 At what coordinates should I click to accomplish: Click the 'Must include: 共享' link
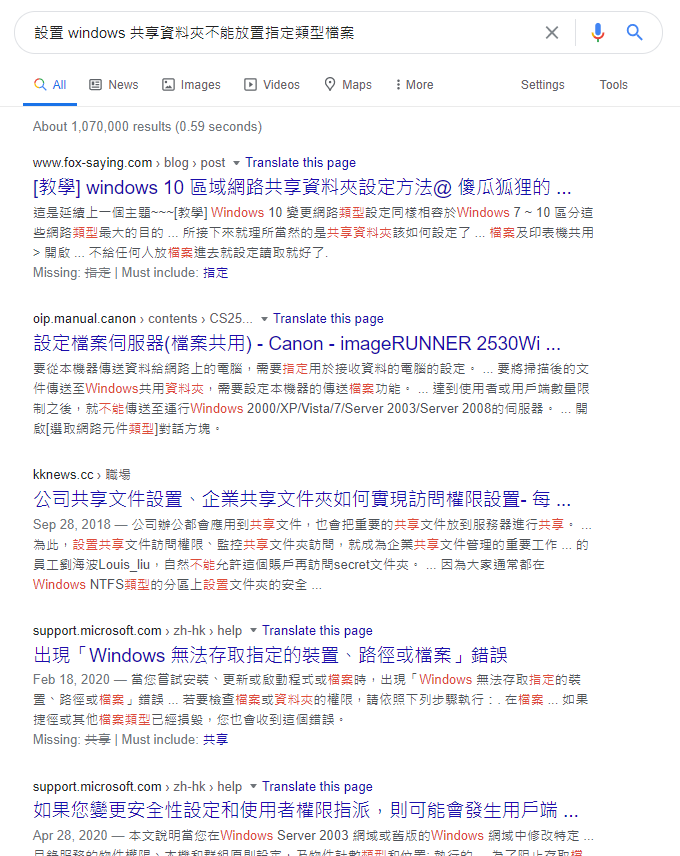216,739
